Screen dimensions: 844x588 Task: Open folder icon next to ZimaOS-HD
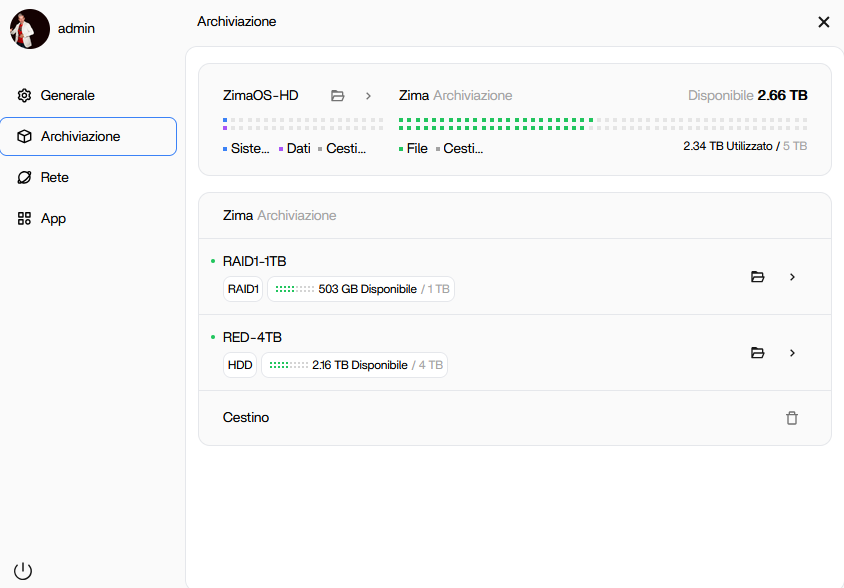coord(338,96)
